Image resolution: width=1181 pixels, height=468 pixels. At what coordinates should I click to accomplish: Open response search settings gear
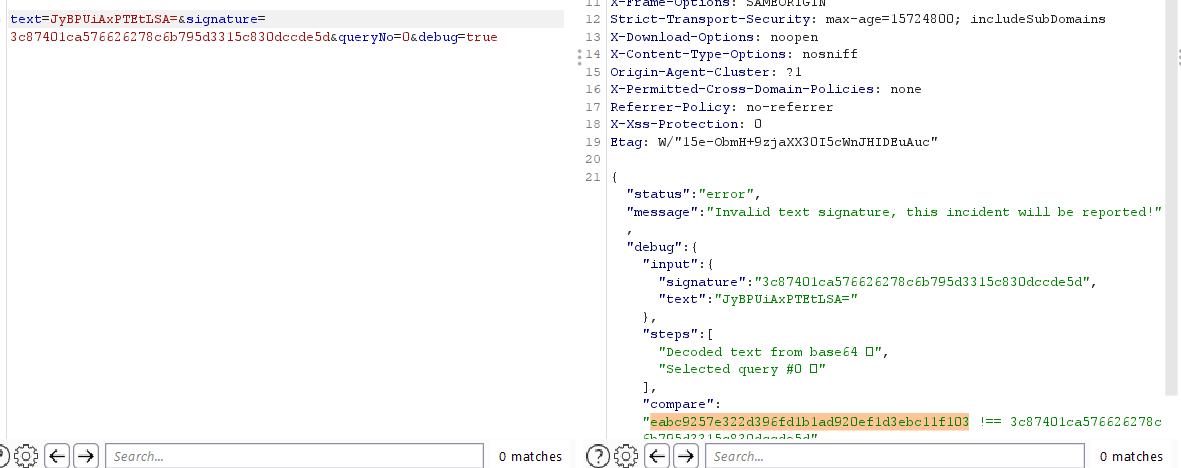627,456
